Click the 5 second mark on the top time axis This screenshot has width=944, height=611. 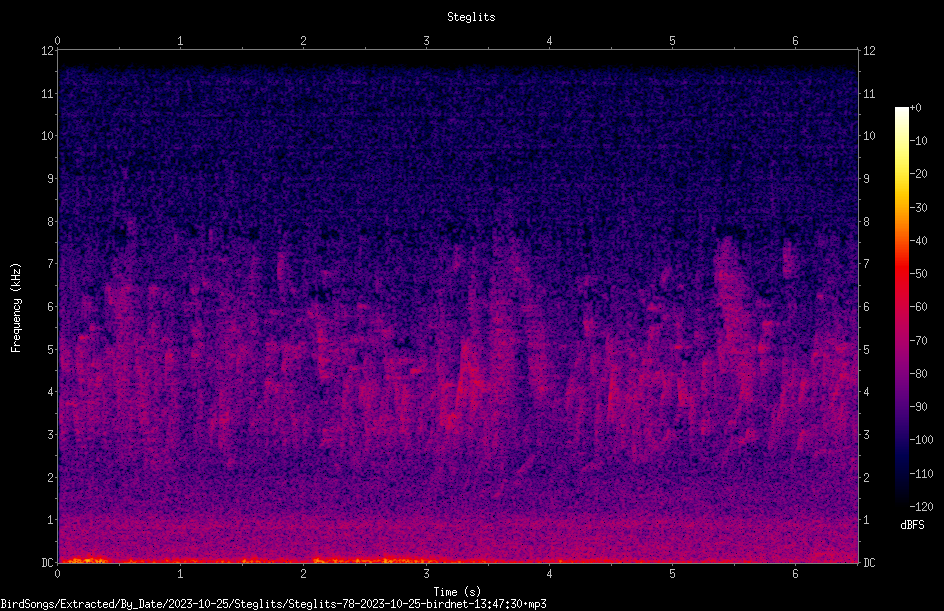[672, 41]
